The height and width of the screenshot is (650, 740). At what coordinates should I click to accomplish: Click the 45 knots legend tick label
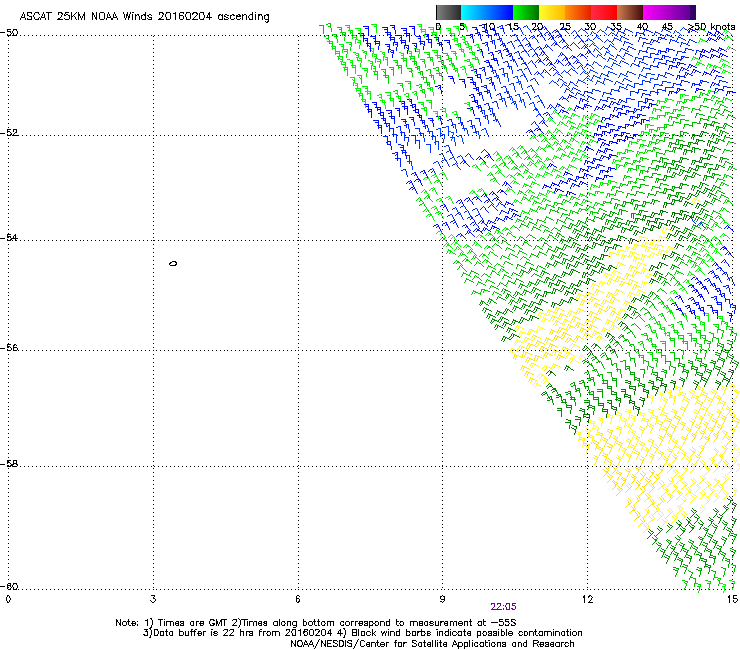[x=667, y=27]
